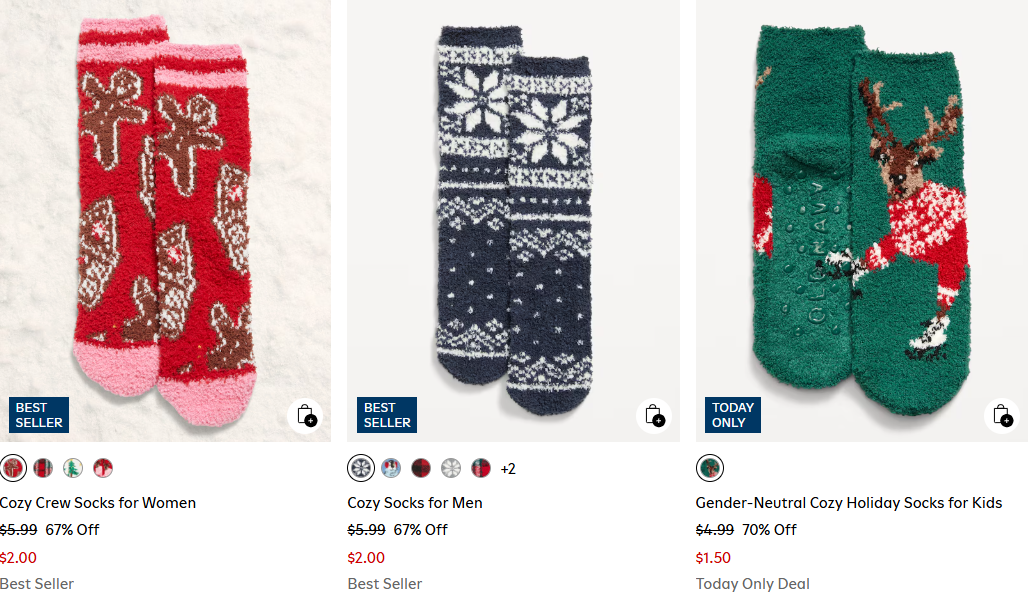The image size is (1030, 595).
Task: Click the BEST SELLER badge on men's socks
Action: pos(386,415)
